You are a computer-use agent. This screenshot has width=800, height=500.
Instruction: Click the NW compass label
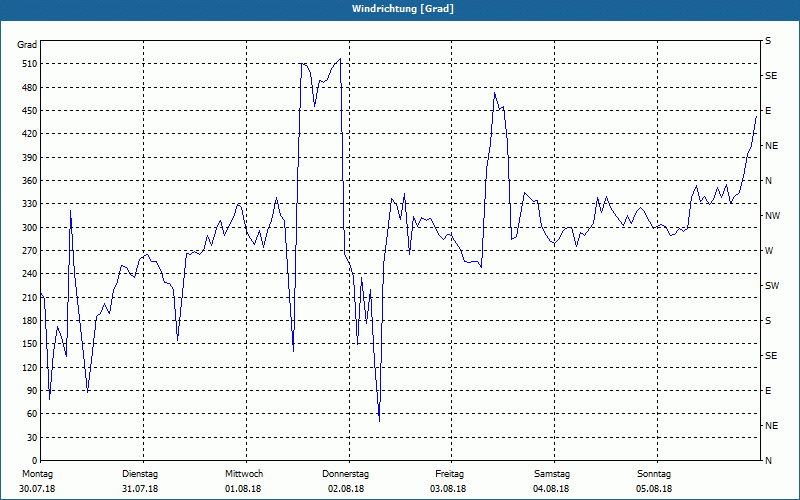pyautogui.click(x=772, y=216)
